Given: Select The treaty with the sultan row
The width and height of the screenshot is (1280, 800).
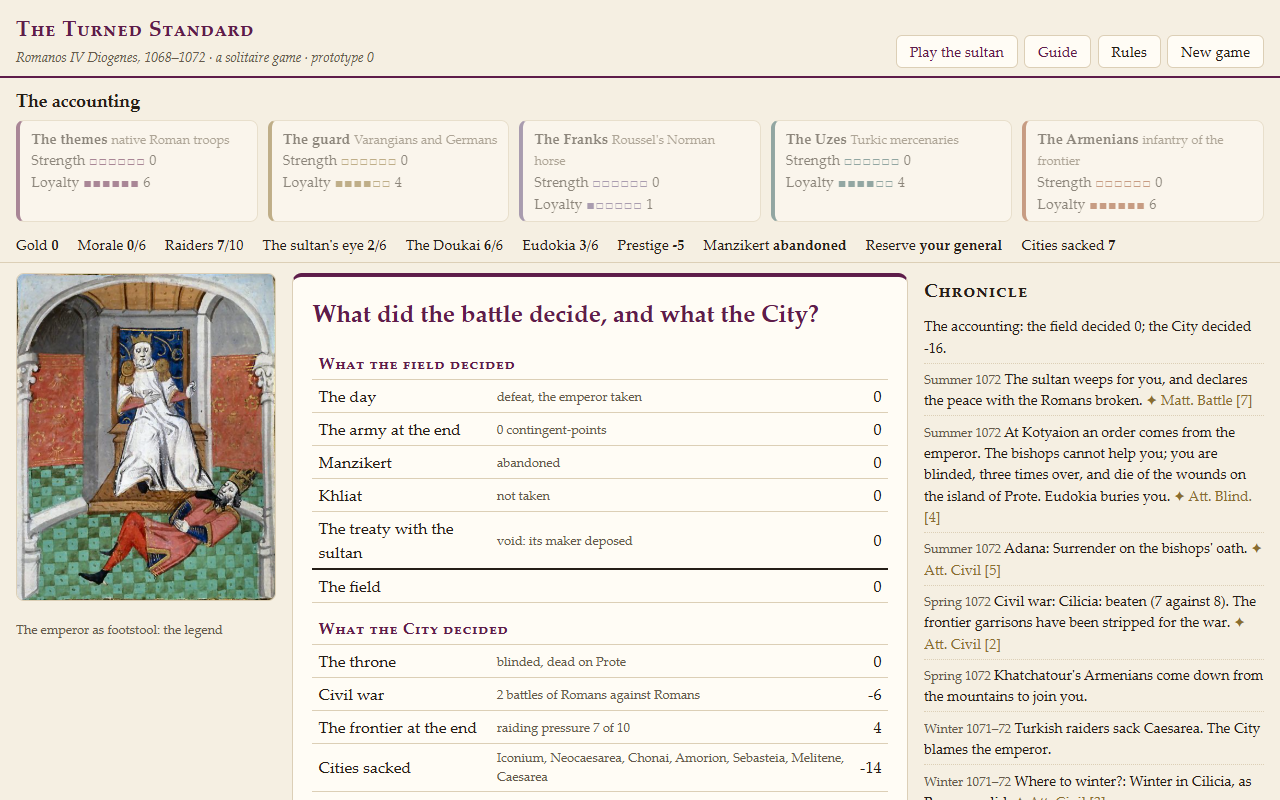Looking at the screenshot, I should click(x=600, y=541).
